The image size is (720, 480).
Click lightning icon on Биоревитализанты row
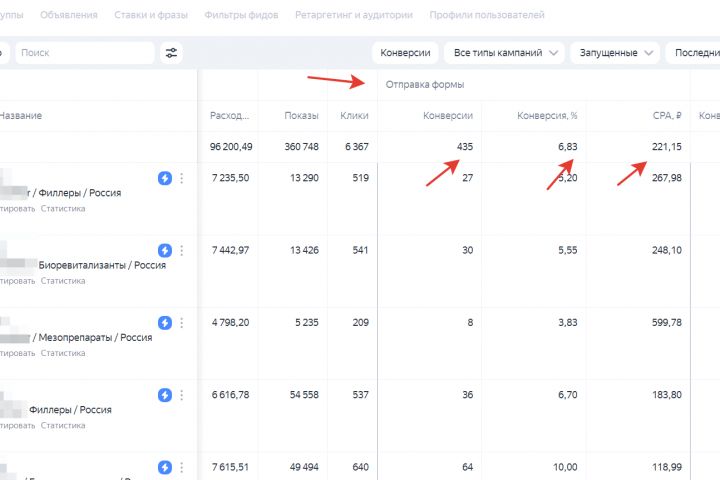(165, 250)
